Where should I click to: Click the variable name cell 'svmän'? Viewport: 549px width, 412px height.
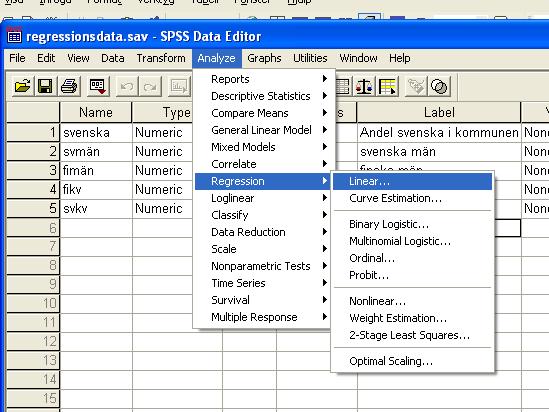point(96,152)
